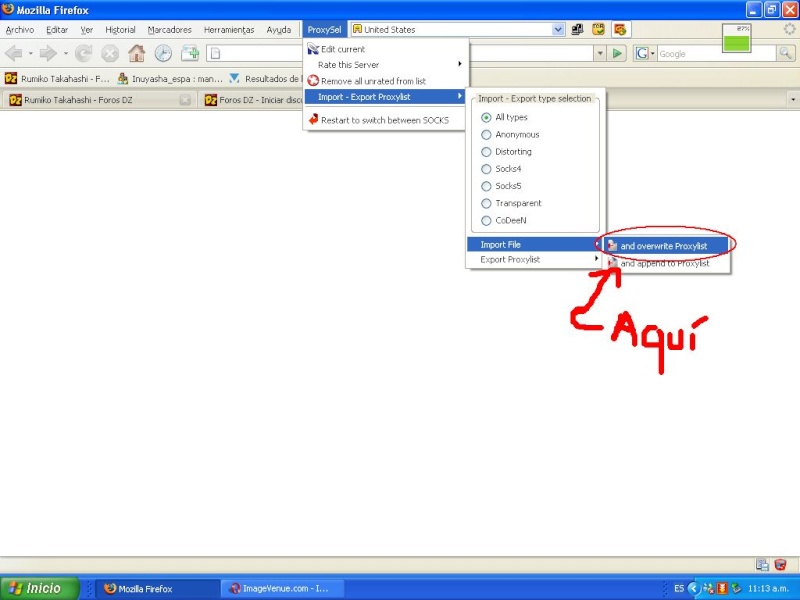
Task: Choose Restart to switch between SOCKS
Action: (x=385, y=120)
